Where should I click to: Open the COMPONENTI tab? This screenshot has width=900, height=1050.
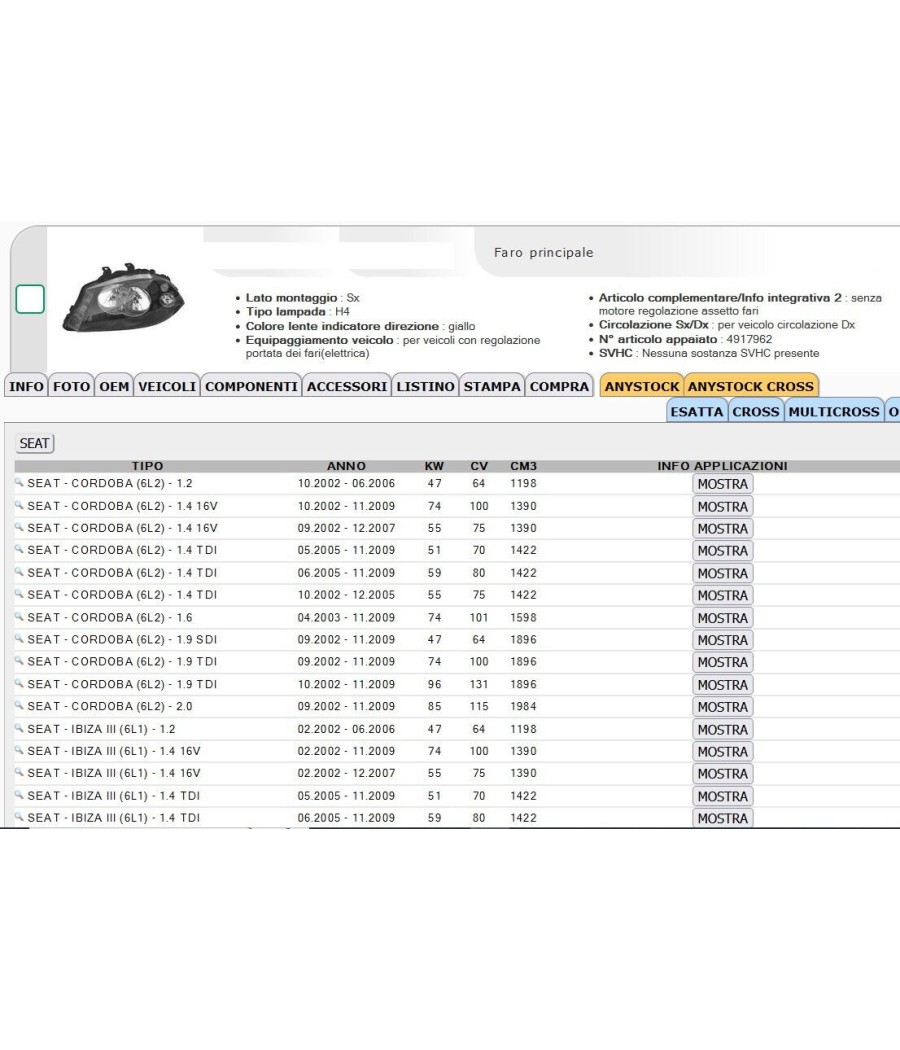[x=251, y=386]
